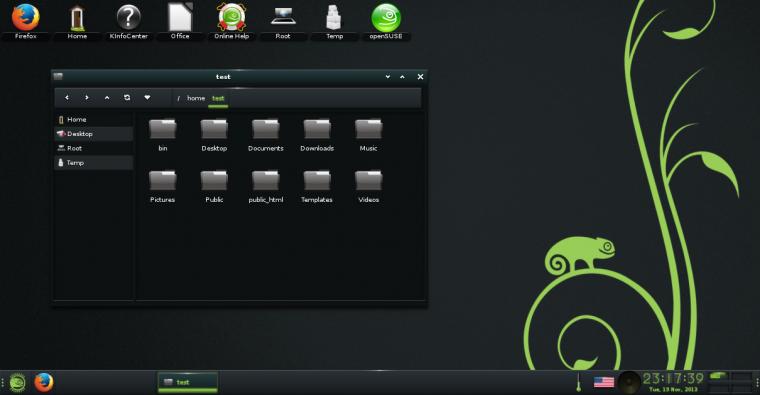760x395 pixels.
Task: Click the digital clock in the taskbar
Action: point(673,382)
